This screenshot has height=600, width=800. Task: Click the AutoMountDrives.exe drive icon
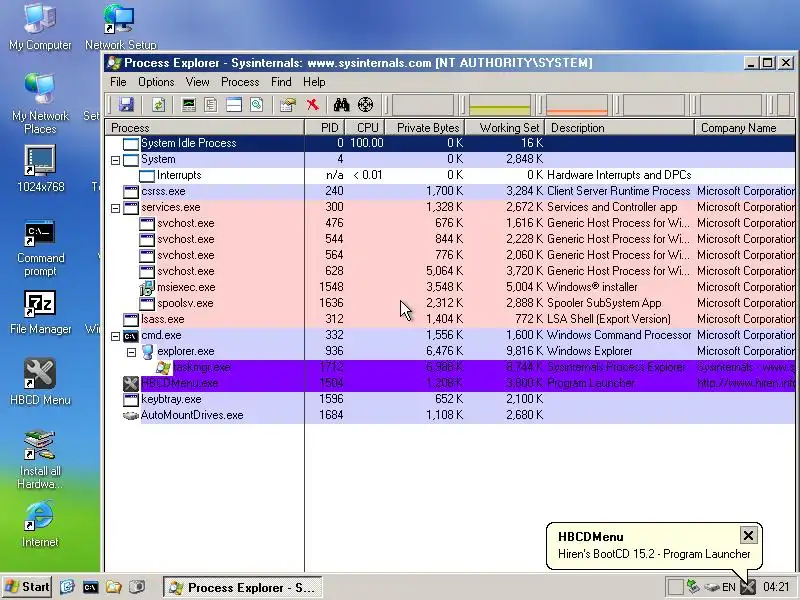[131, 416]
